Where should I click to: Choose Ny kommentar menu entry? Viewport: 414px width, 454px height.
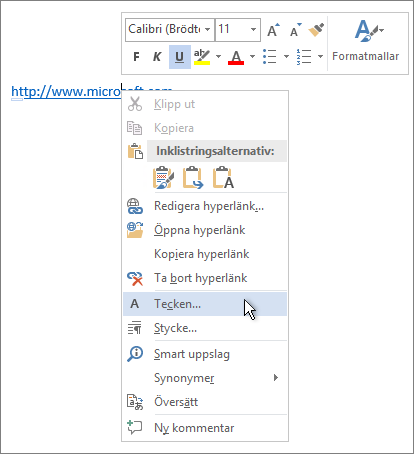pyautogui.click(x=204, y=427)
